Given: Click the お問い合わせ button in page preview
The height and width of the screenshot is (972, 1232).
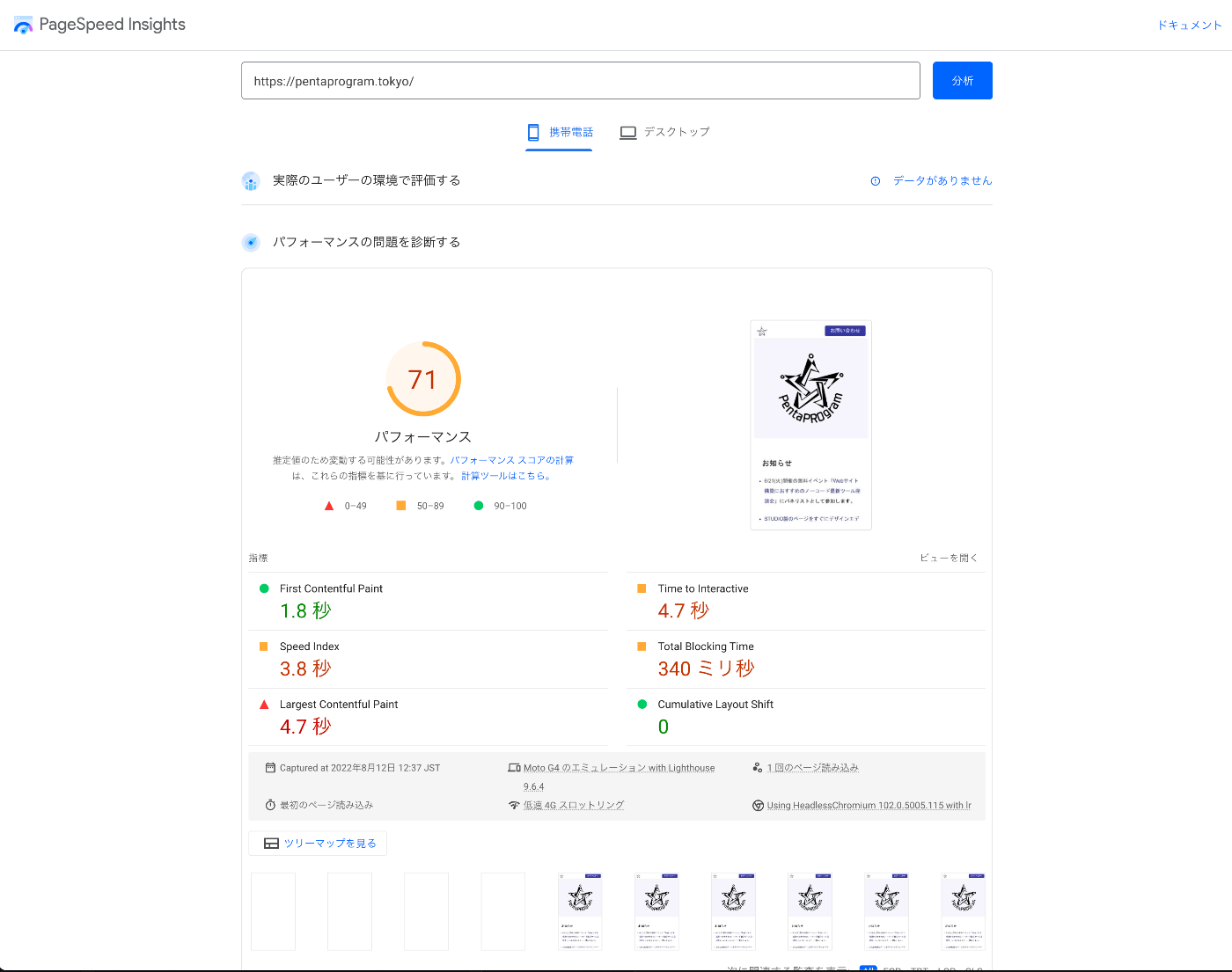Looking at the screenshot, I should click(x=846, y=331).
